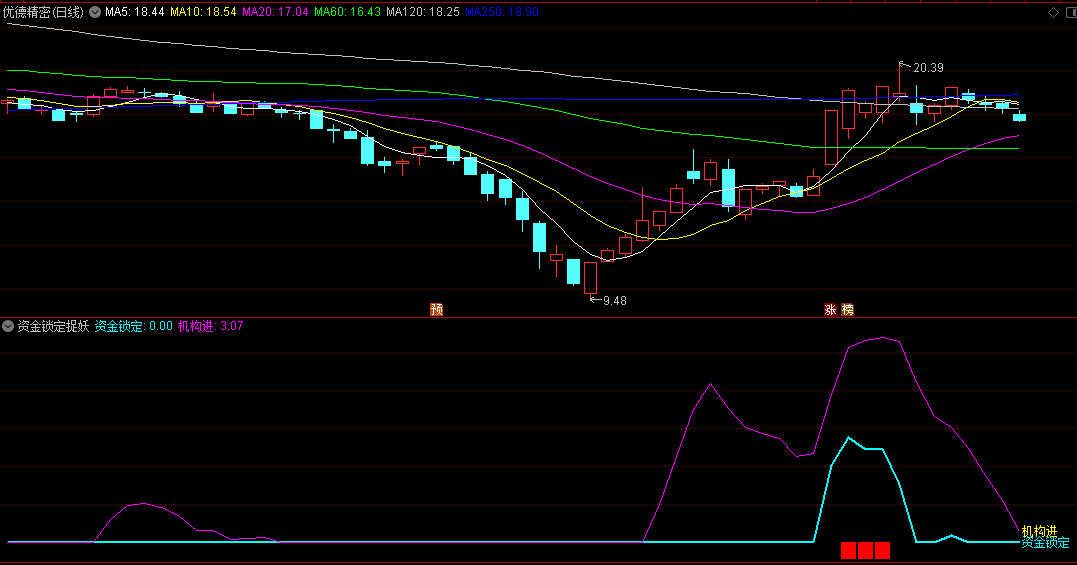Screen dimensions: 1077x565
Task: Select the last red signal block
Action: (883, 550)
